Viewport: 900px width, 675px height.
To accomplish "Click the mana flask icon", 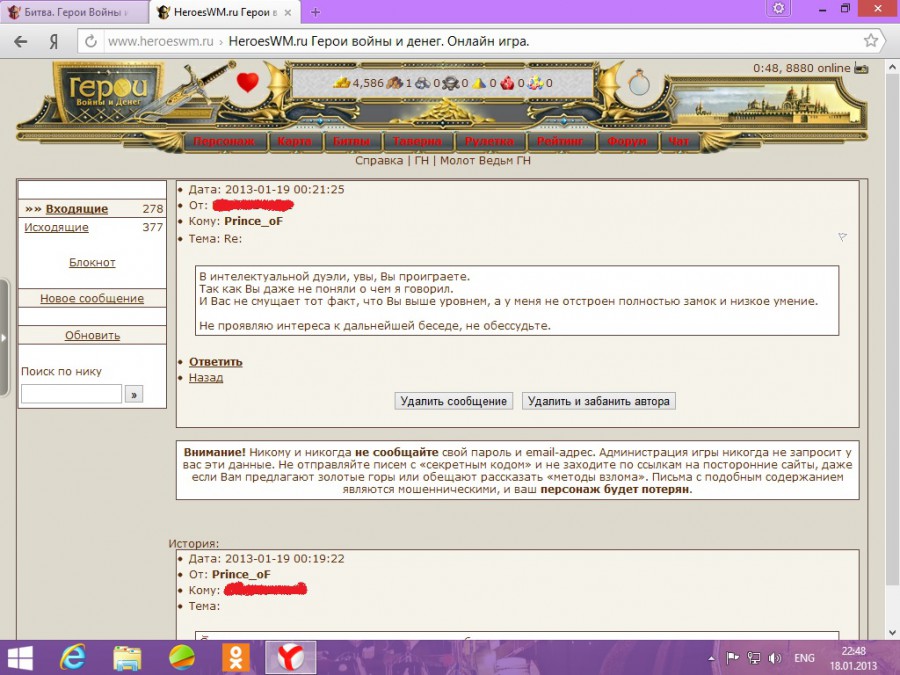I will coord(638,84).
